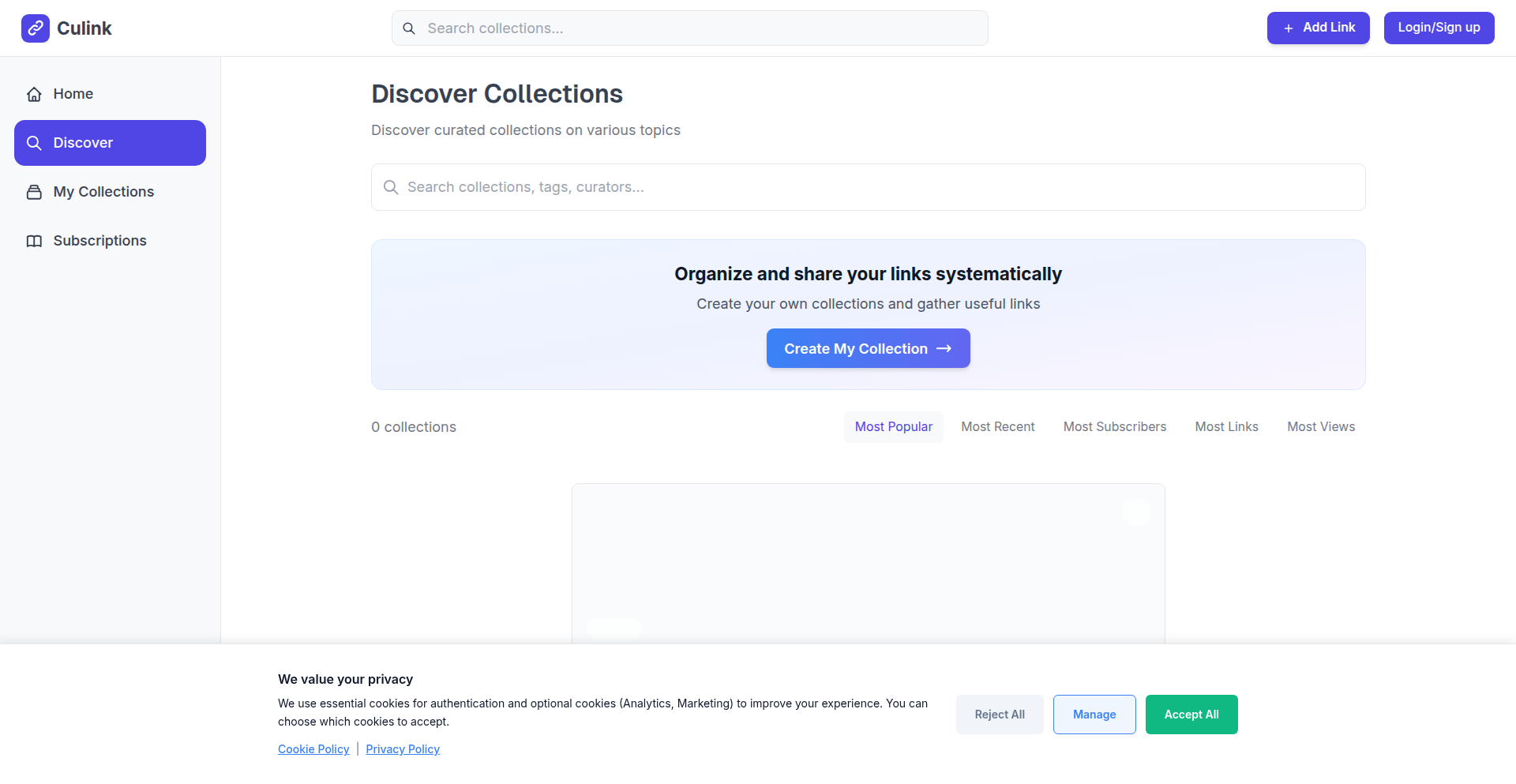Image resolution: width=1516 pixels, height=784 pixels.
Task: Click the Discover magnifier icon in sidebar
Action: 34,143
